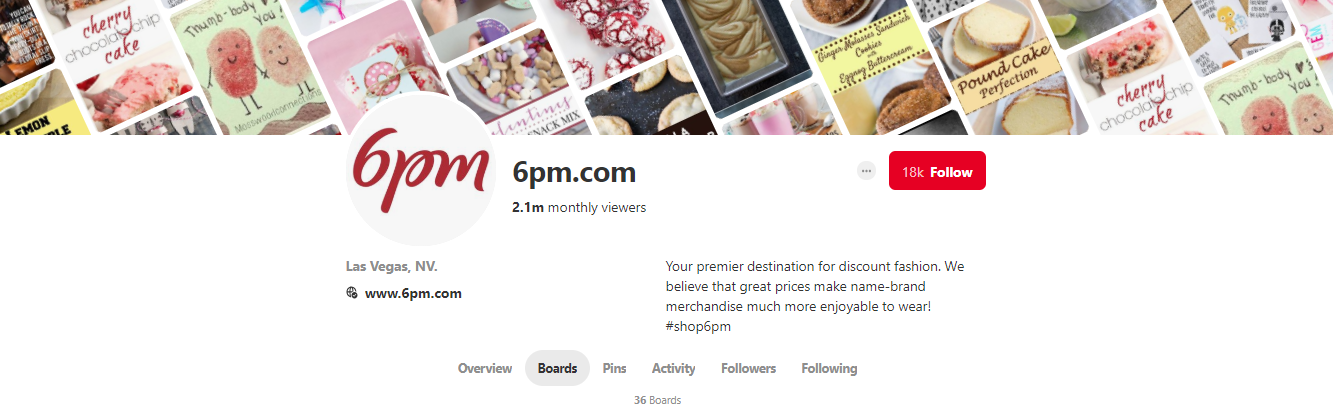Click the 36 Boards count label
This screenshot has height=414, width=1333.
pyautogui.click(x=657, y=400)
